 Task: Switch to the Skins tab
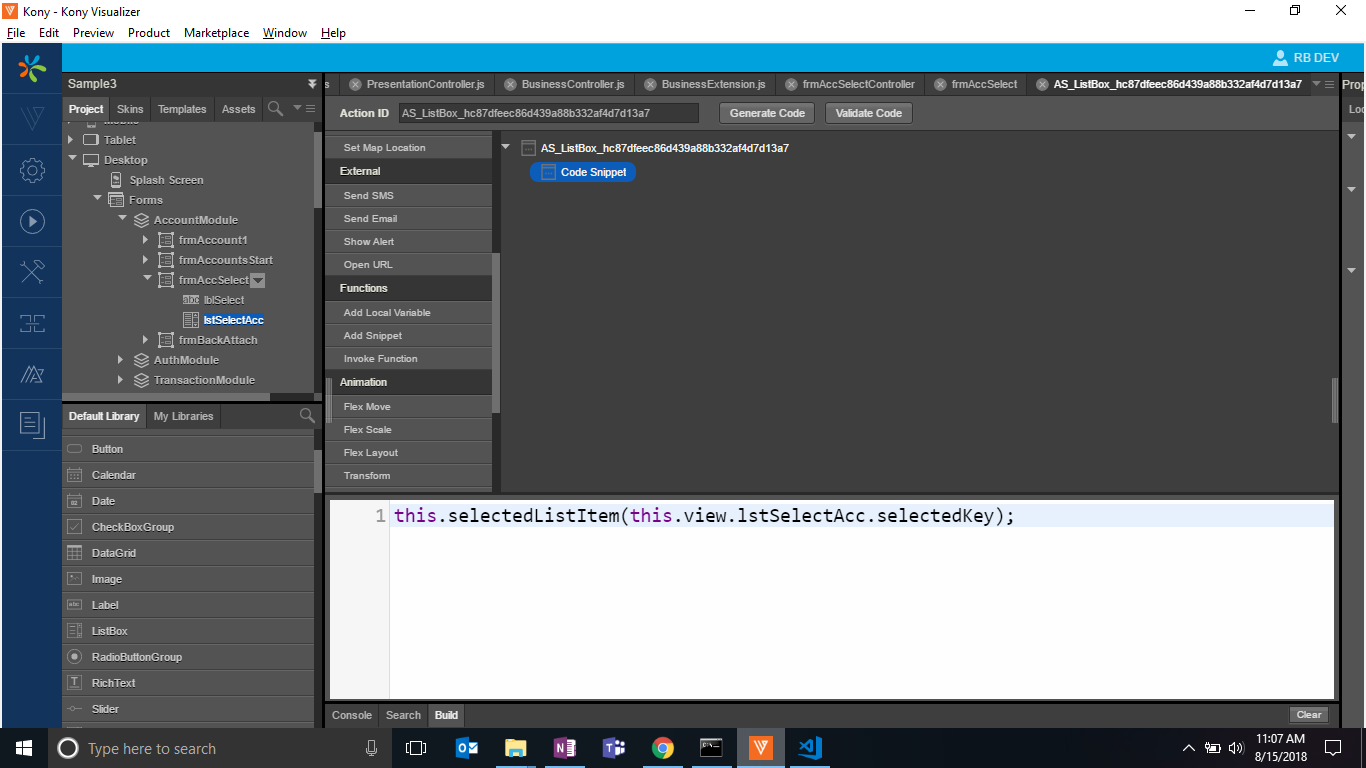point(130,109)
